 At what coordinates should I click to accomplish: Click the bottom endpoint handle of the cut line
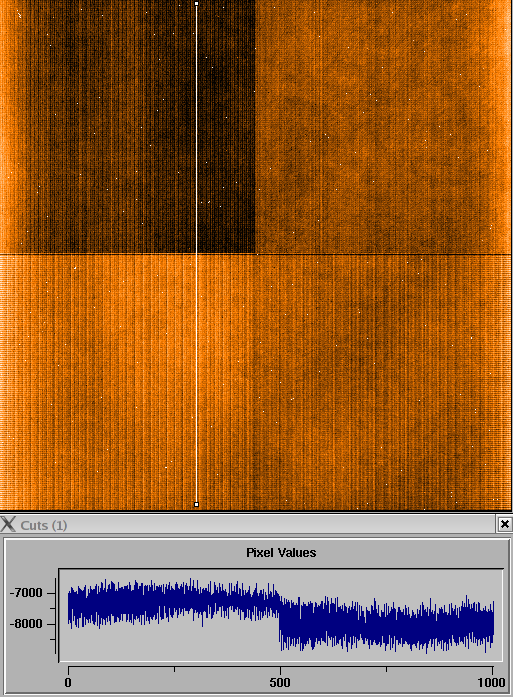pos(196,505)
